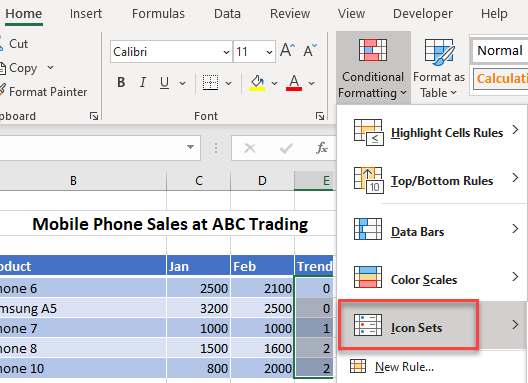Select column B header
Image resolution: width=528 pixels, height=383 pixels.
tap(83, 181)
